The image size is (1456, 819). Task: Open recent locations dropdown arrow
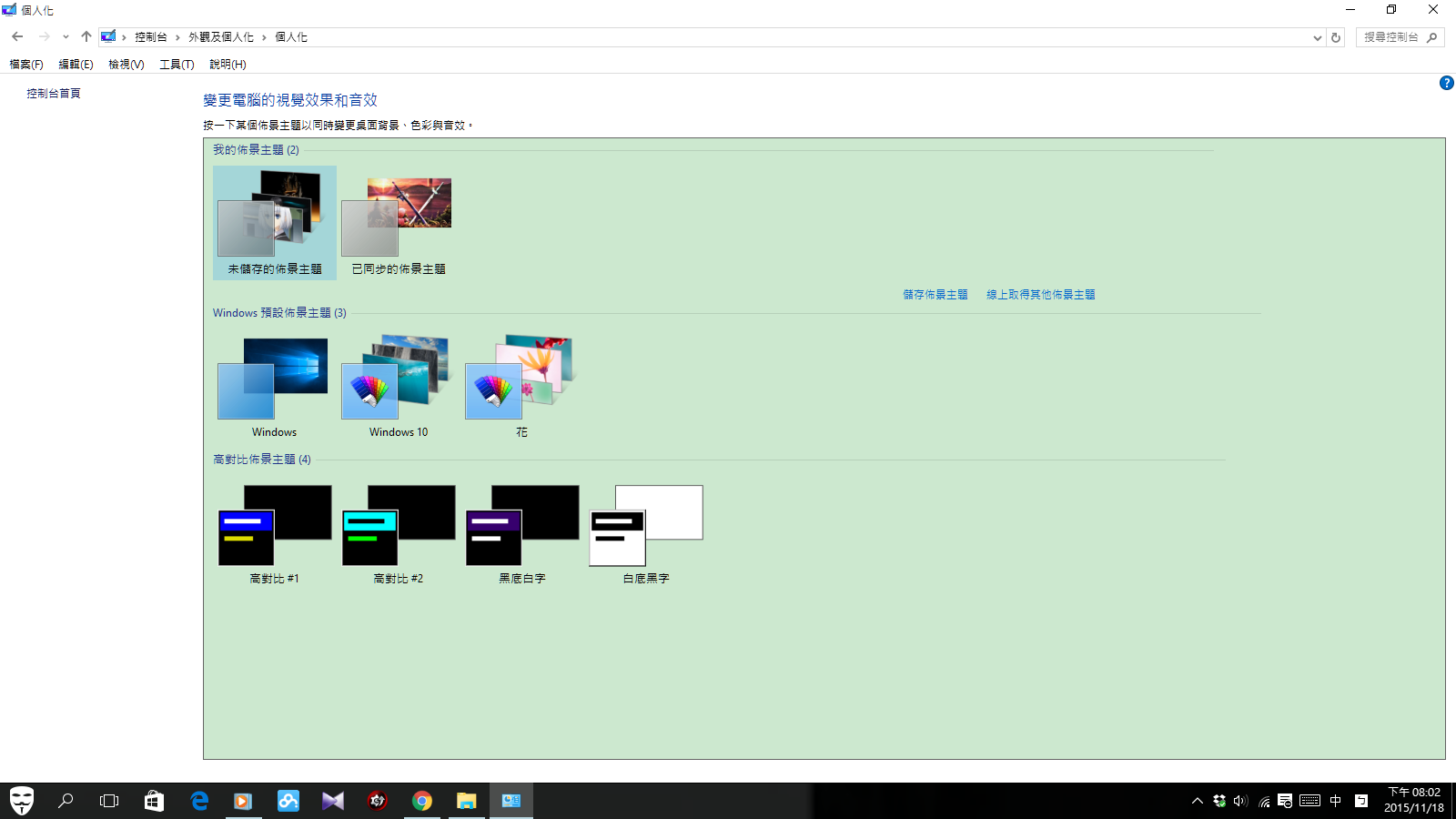(x=66, y=37)
